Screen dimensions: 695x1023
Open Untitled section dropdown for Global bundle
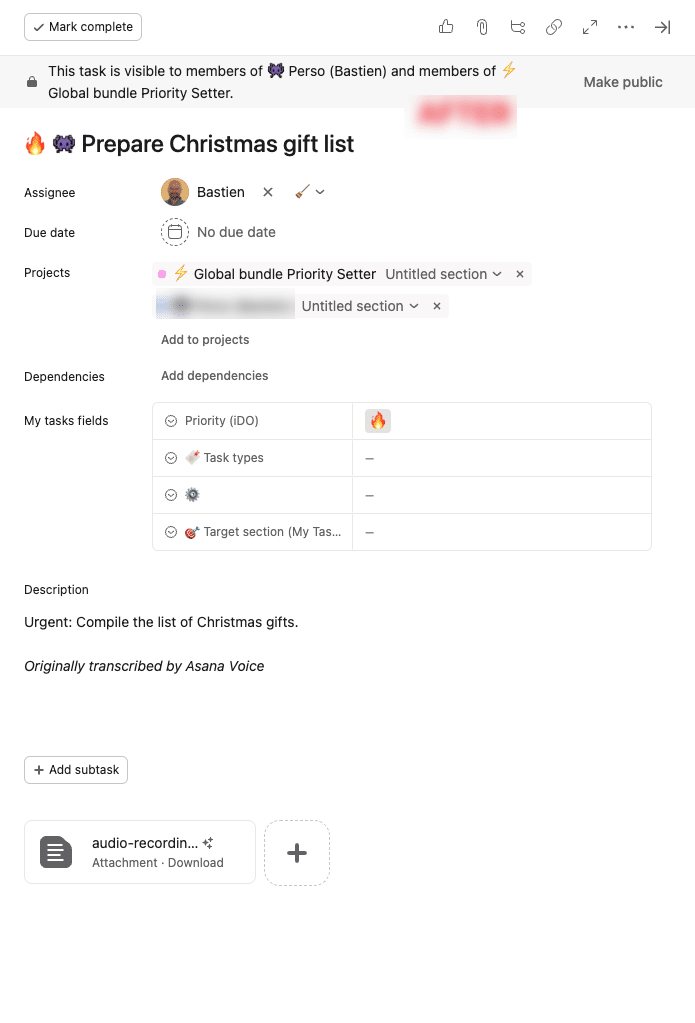(443, 274)
